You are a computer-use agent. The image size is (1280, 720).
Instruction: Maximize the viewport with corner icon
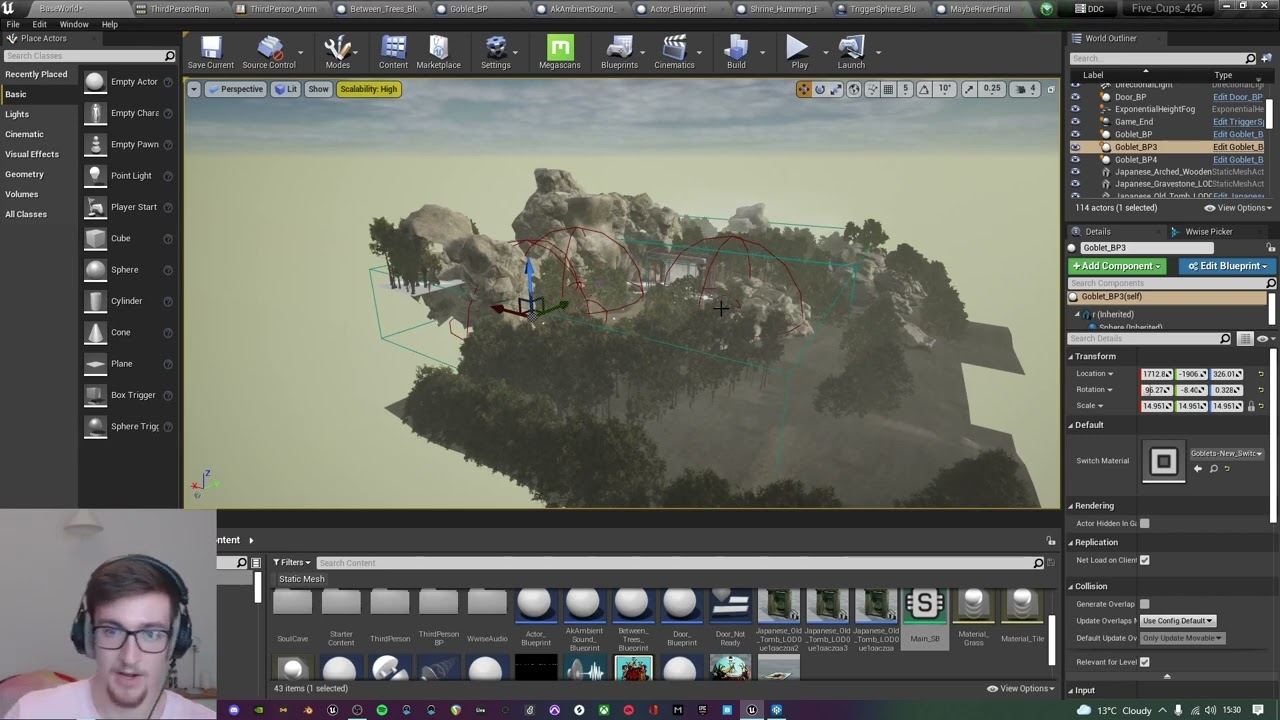tap(1050, 89)
